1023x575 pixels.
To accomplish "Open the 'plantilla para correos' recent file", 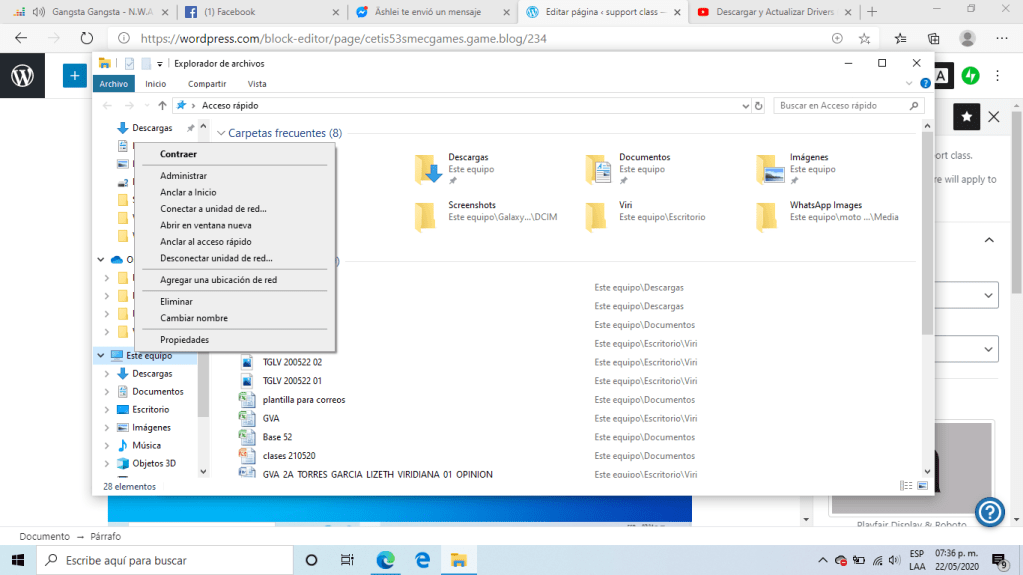I will point(304,400).
